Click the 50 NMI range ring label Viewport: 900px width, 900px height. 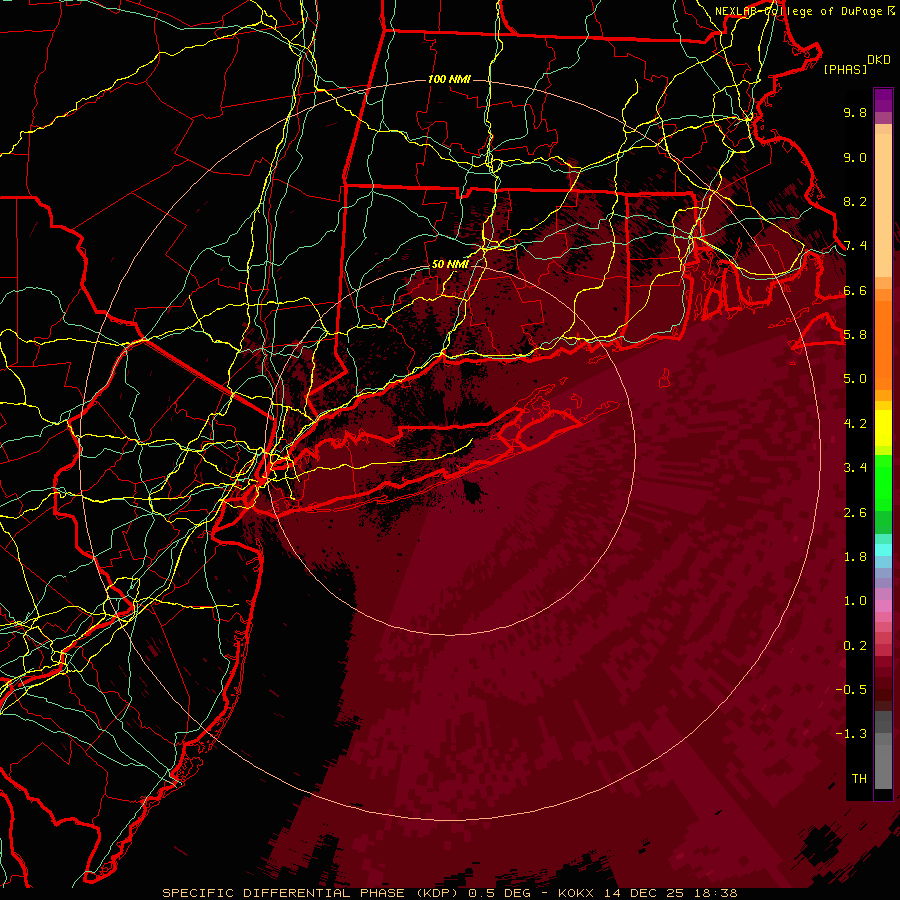450,265
